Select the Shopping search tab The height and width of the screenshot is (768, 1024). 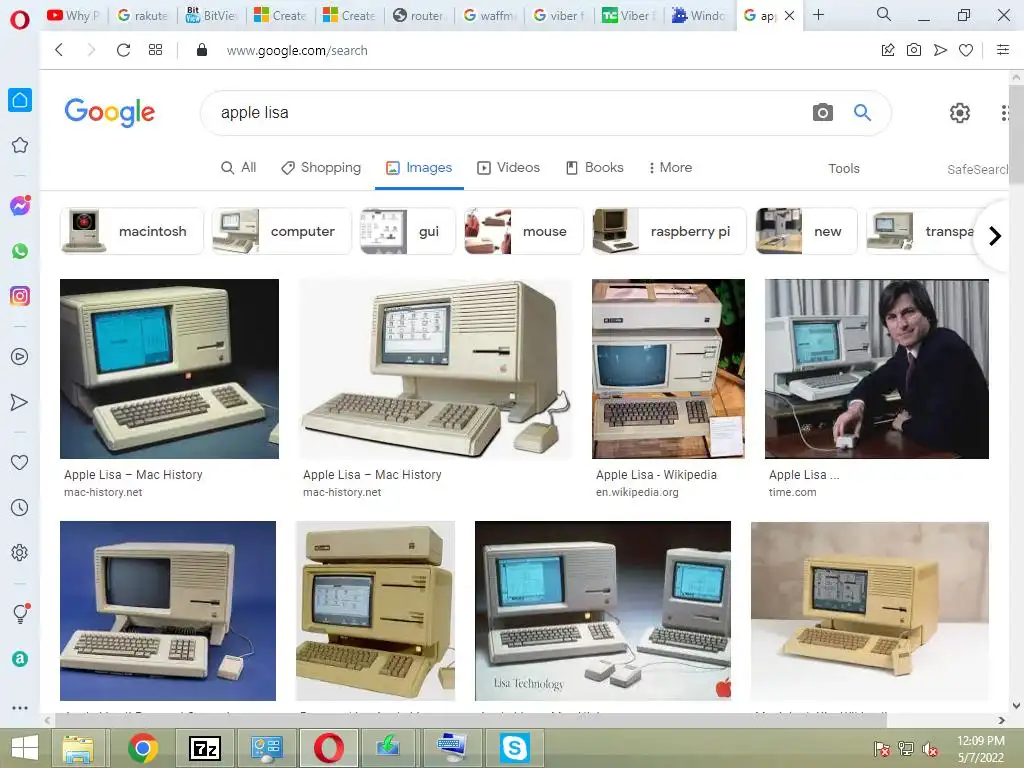click(321, 168)
